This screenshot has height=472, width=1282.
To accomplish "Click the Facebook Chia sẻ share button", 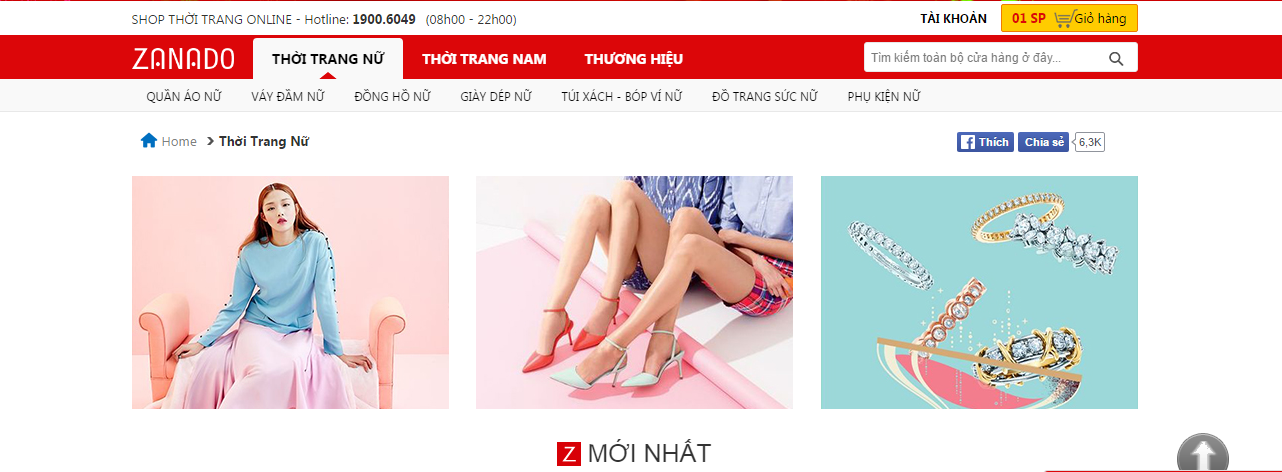I will click(x=1044, y=142).
